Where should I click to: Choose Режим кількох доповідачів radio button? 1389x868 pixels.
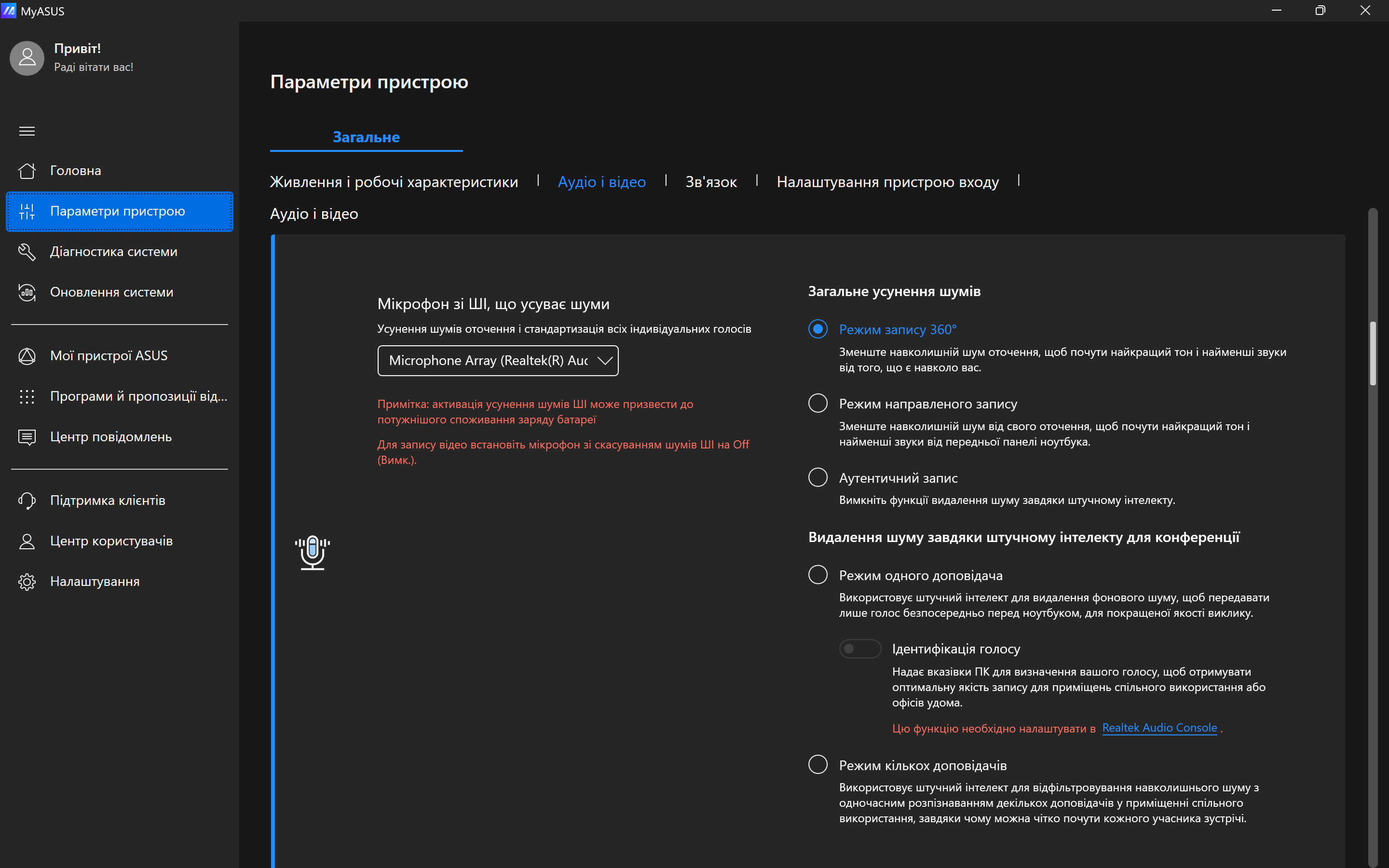coord(817,765)
